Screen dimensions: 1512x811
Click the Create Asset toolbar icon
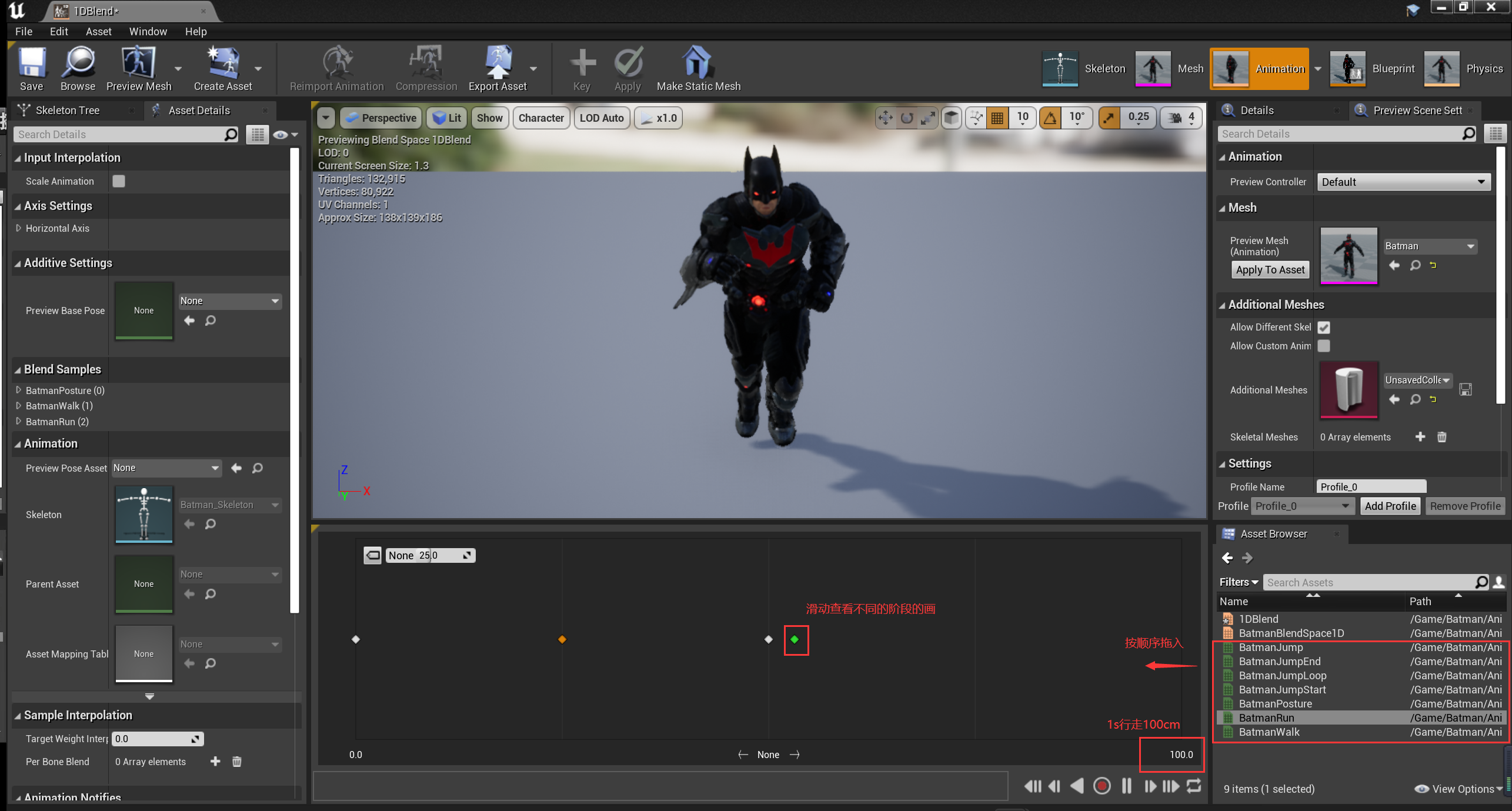223,62
